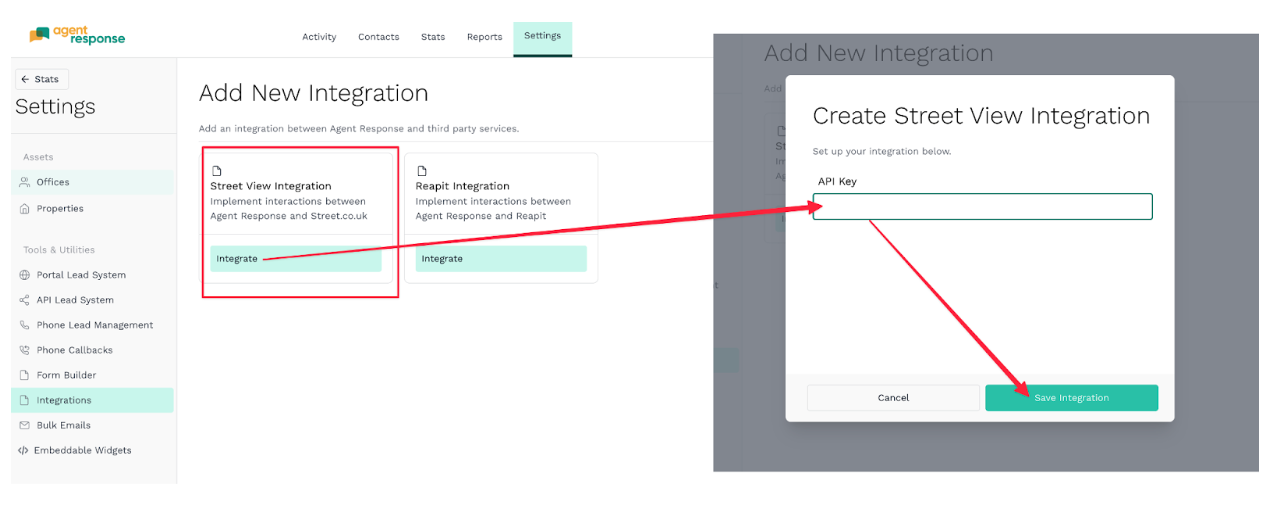The width and height of the screenshot is (1286, 508).
Task: Open the Activity tab
Action: click(x=319, y=37)
